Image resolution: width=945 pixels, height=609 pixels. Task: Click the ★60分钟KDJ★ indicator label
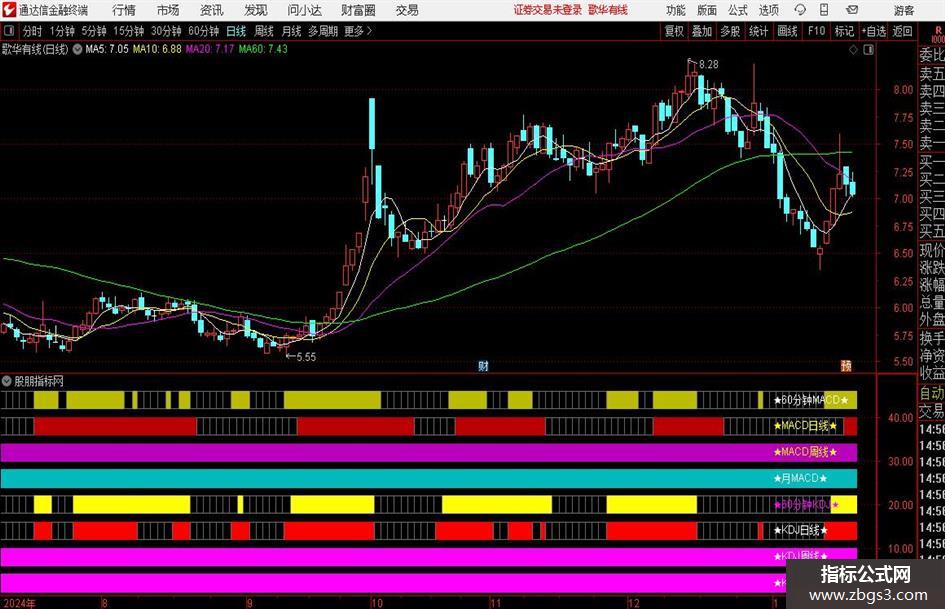pos(806,505)
